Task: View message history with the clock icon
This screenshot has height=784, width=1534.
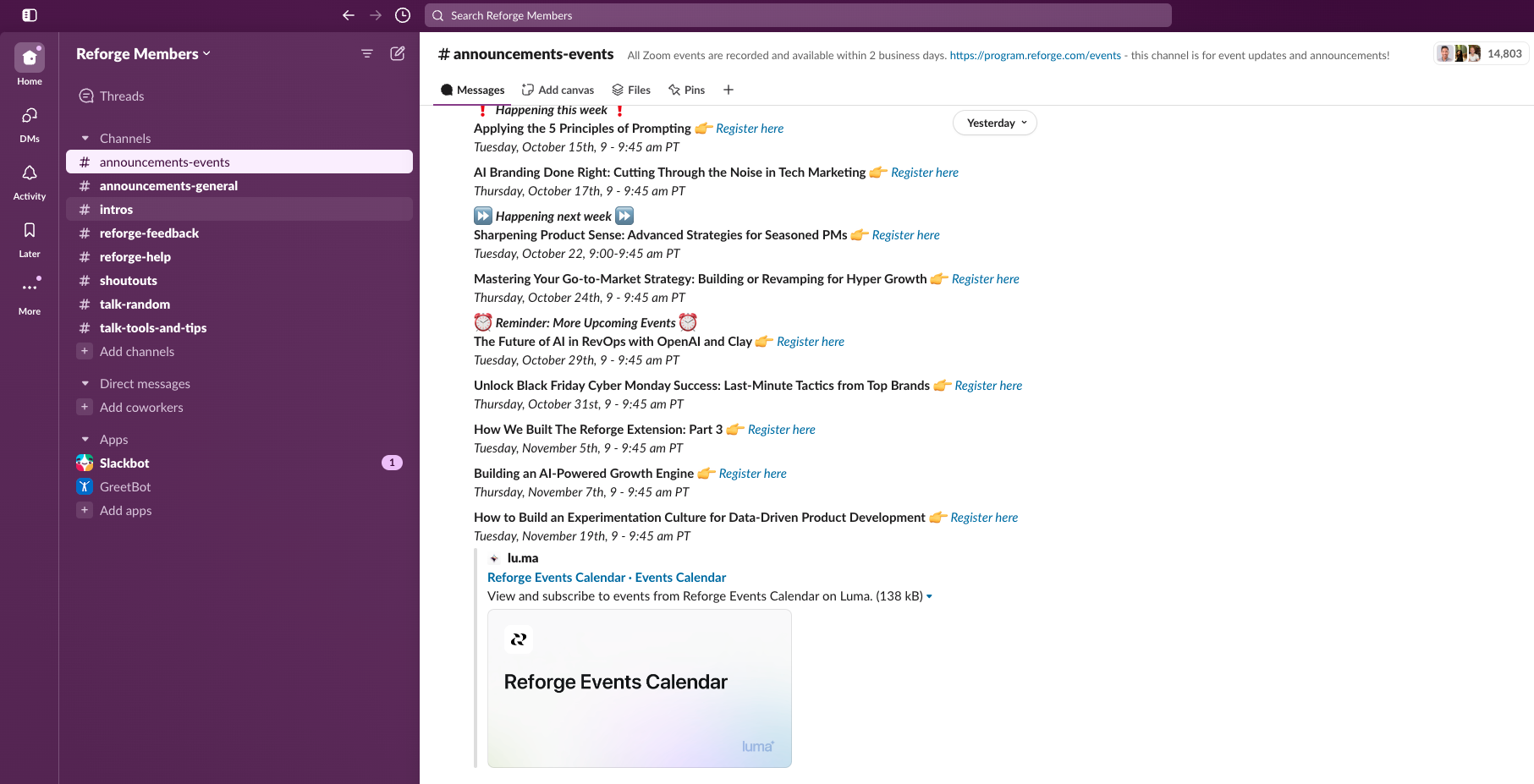Action: 402,14
